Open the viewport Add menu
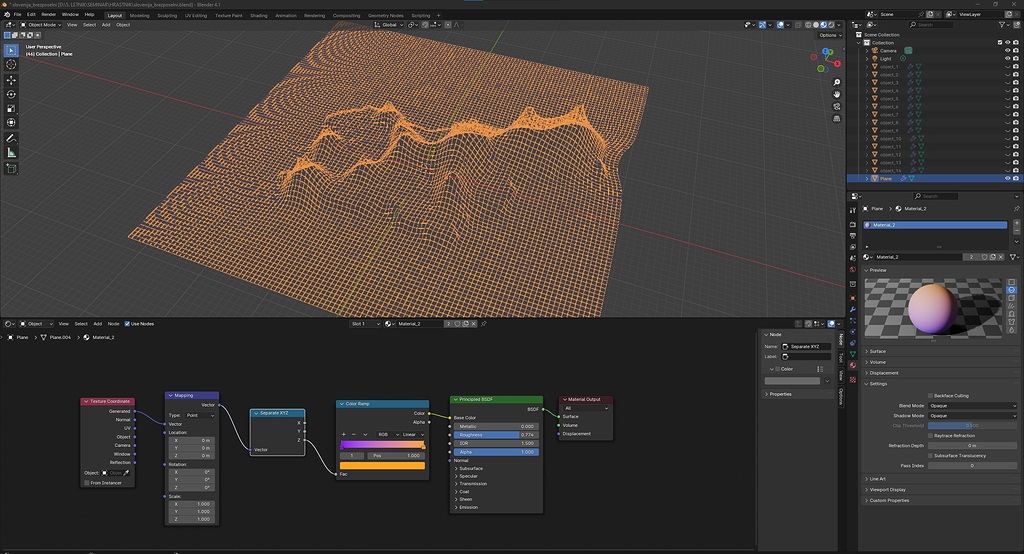The image size is (1024, 554). (106, 25)
